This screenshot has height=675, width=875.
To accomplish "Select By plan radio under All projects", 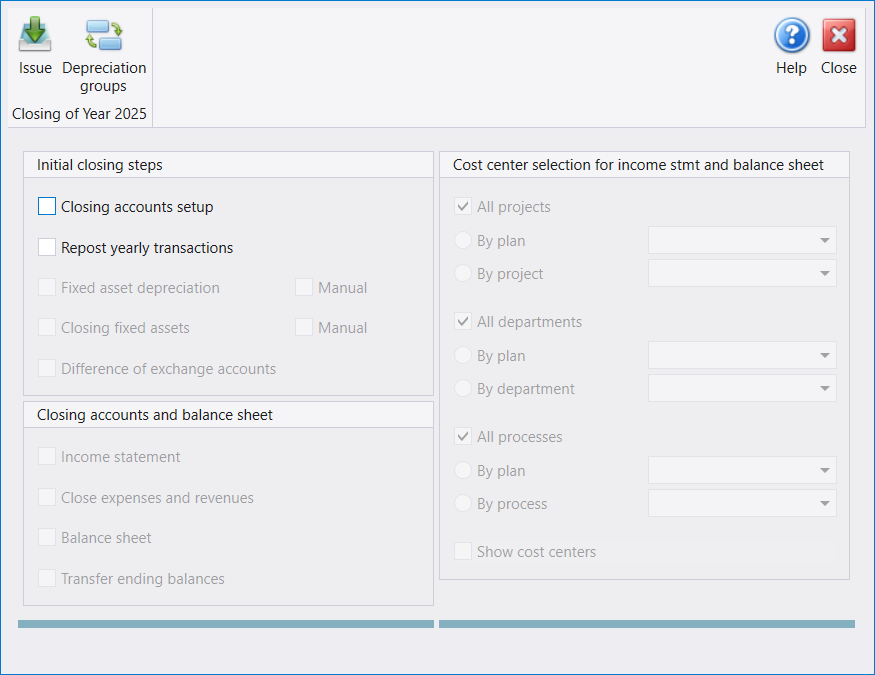I will 463,240.
